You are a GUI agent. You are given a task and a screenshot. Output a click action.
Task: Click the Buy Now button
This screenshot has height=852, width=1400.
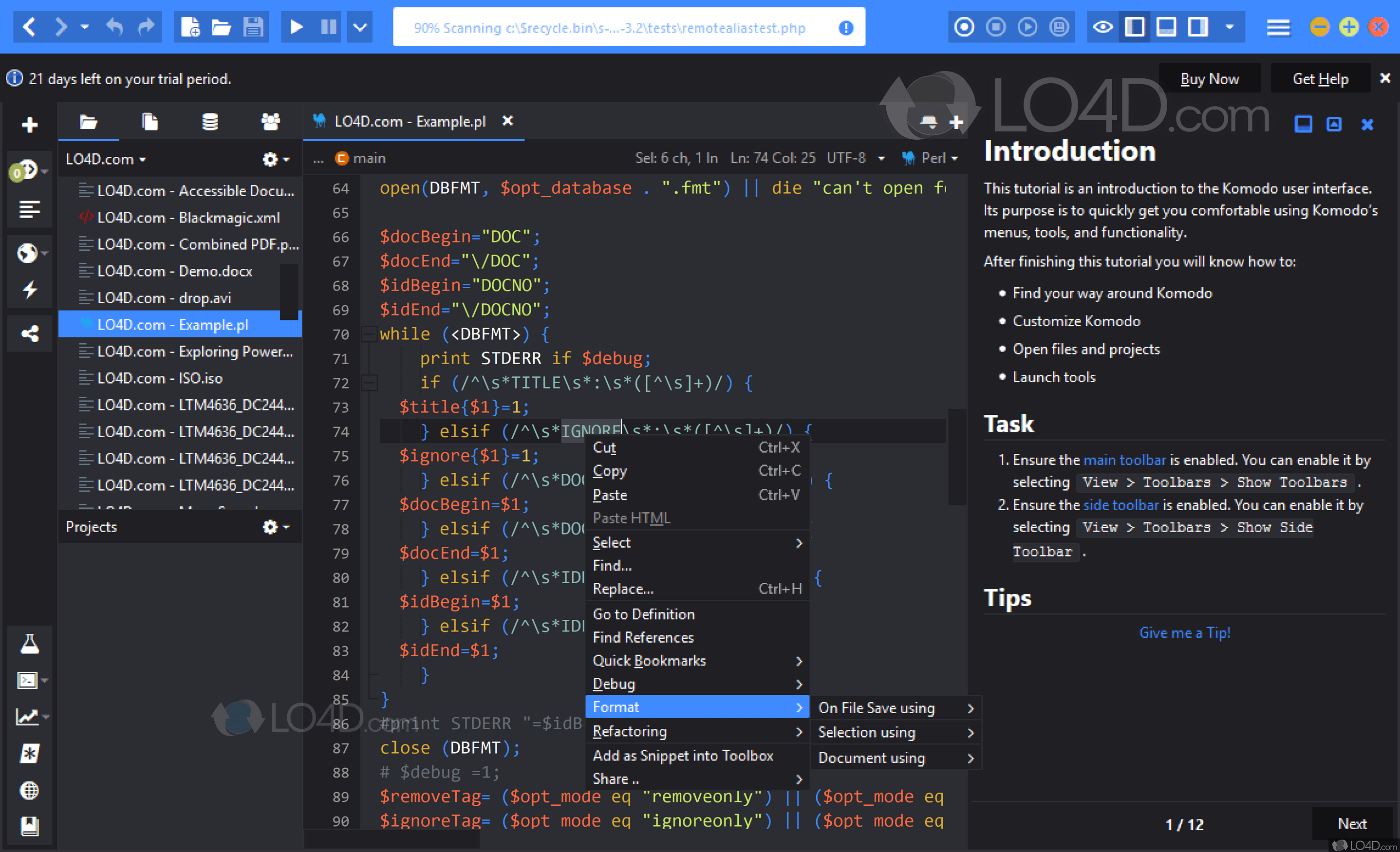point(1209,79)
